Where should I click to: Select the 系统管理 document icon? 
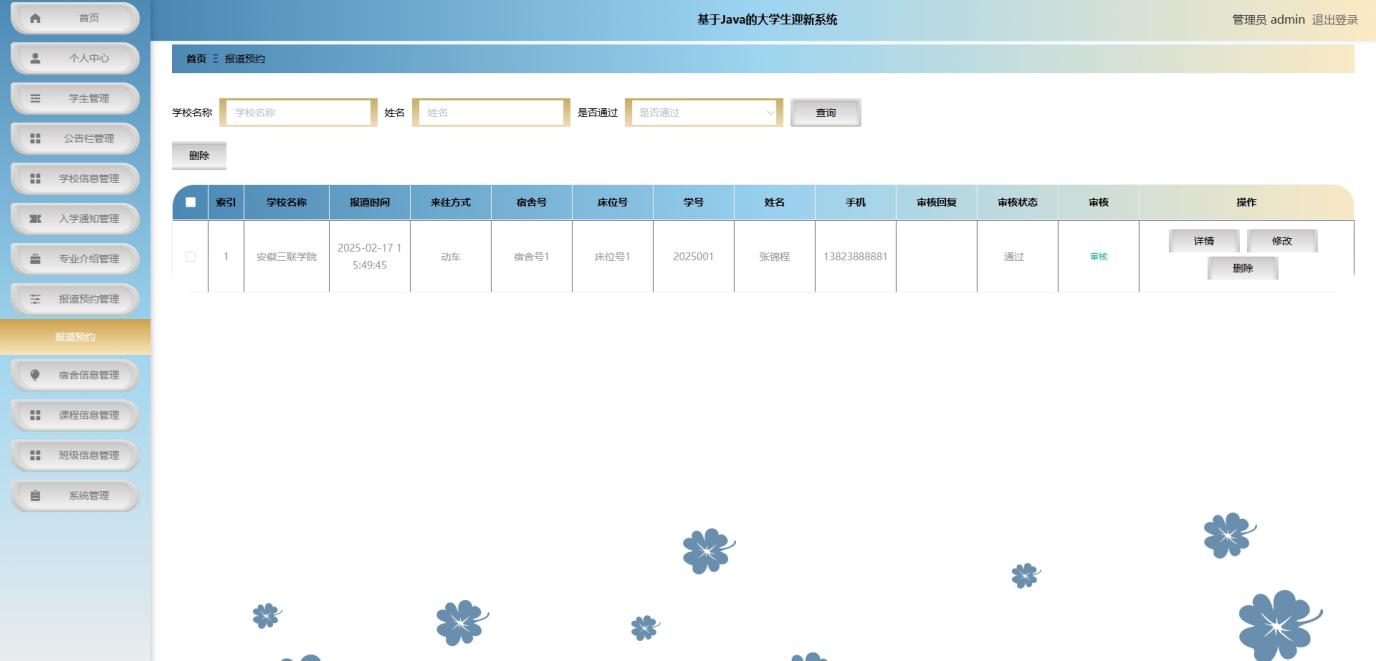35,495
